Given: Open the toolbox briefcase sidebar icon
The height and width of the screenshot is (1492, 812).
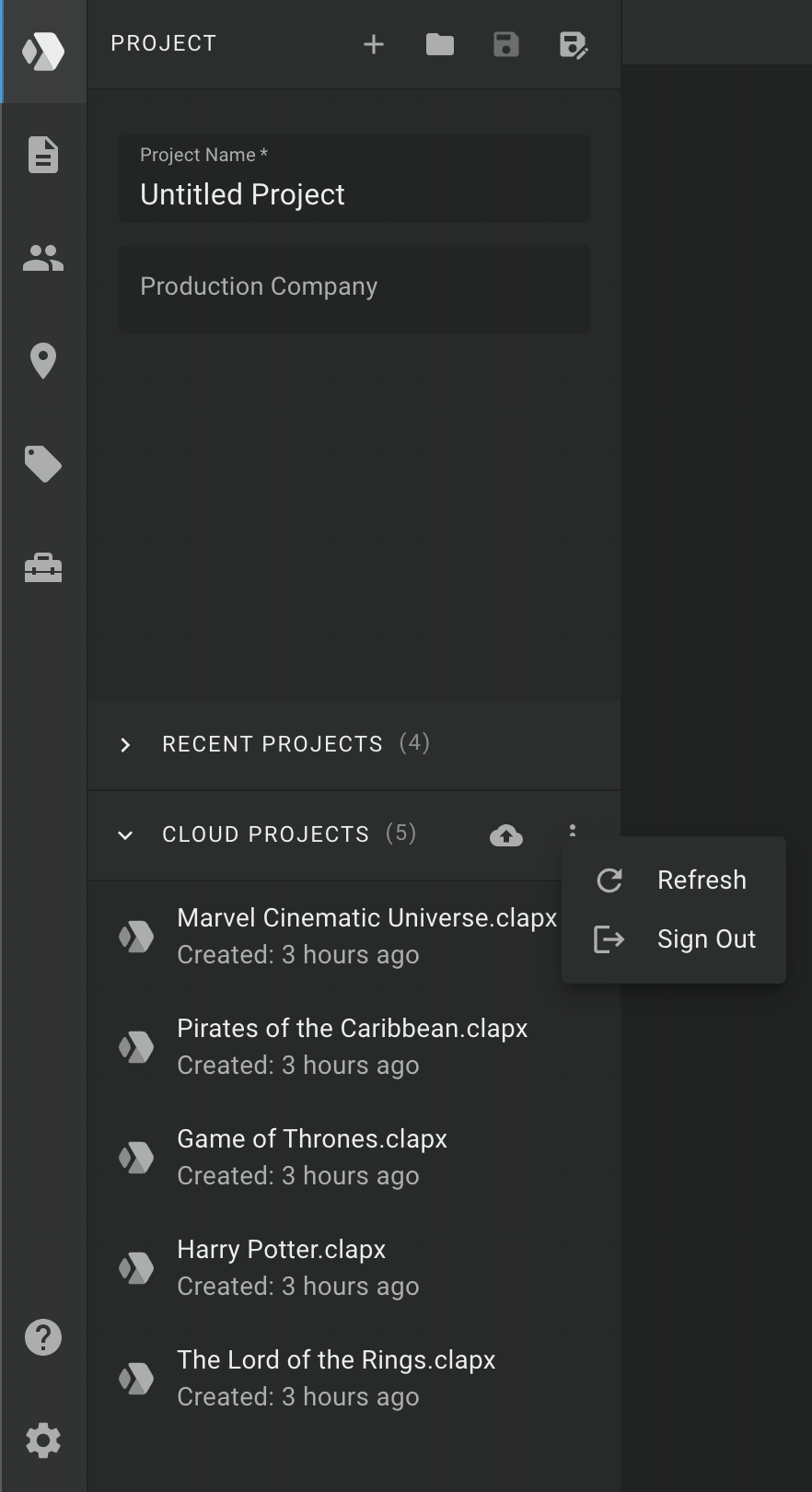Looking at the screenshot, I should click(x=43, y=567).
